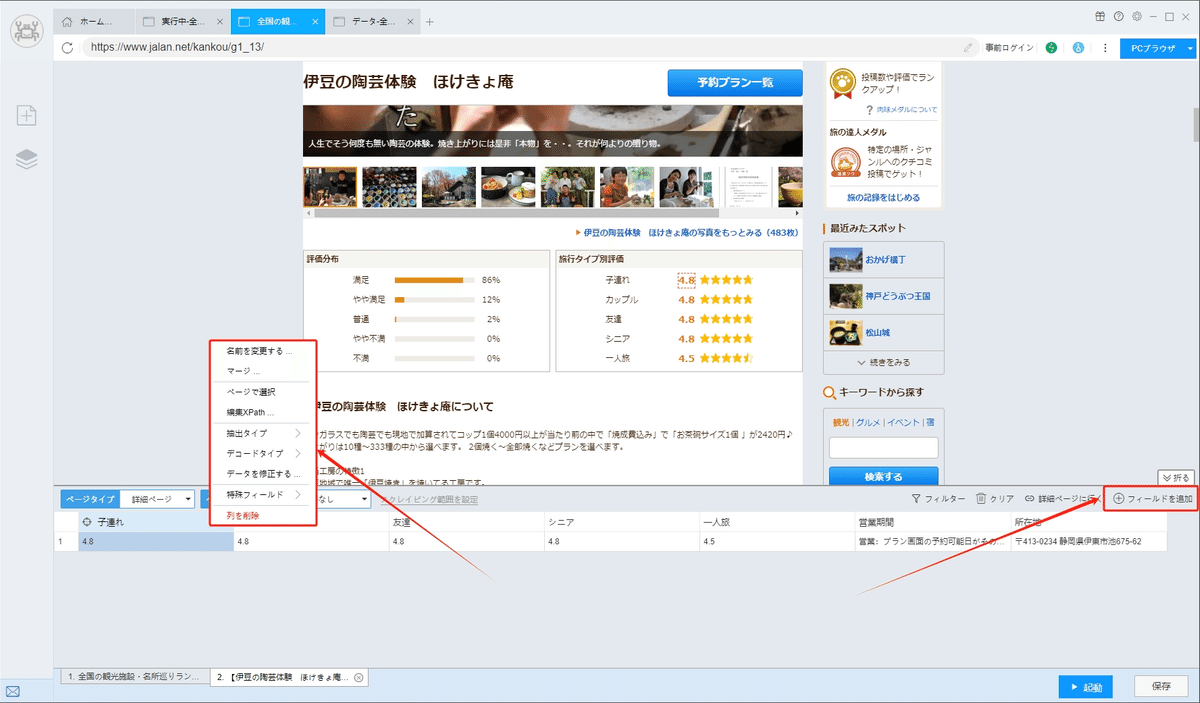Viewport: 1200px width, 703px height.
Task: Open the 肉球メダルについて link
Action: (x=909, y=109)
